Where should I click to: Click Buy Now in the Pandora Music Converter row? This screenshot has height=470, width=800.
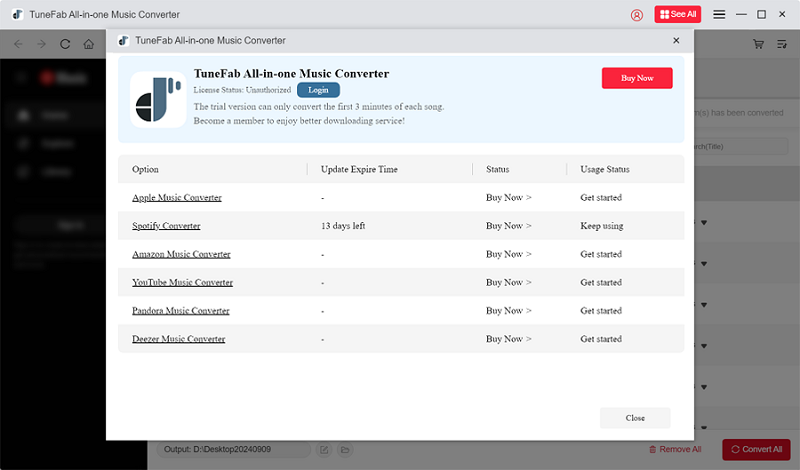click(x=508, y=310)
